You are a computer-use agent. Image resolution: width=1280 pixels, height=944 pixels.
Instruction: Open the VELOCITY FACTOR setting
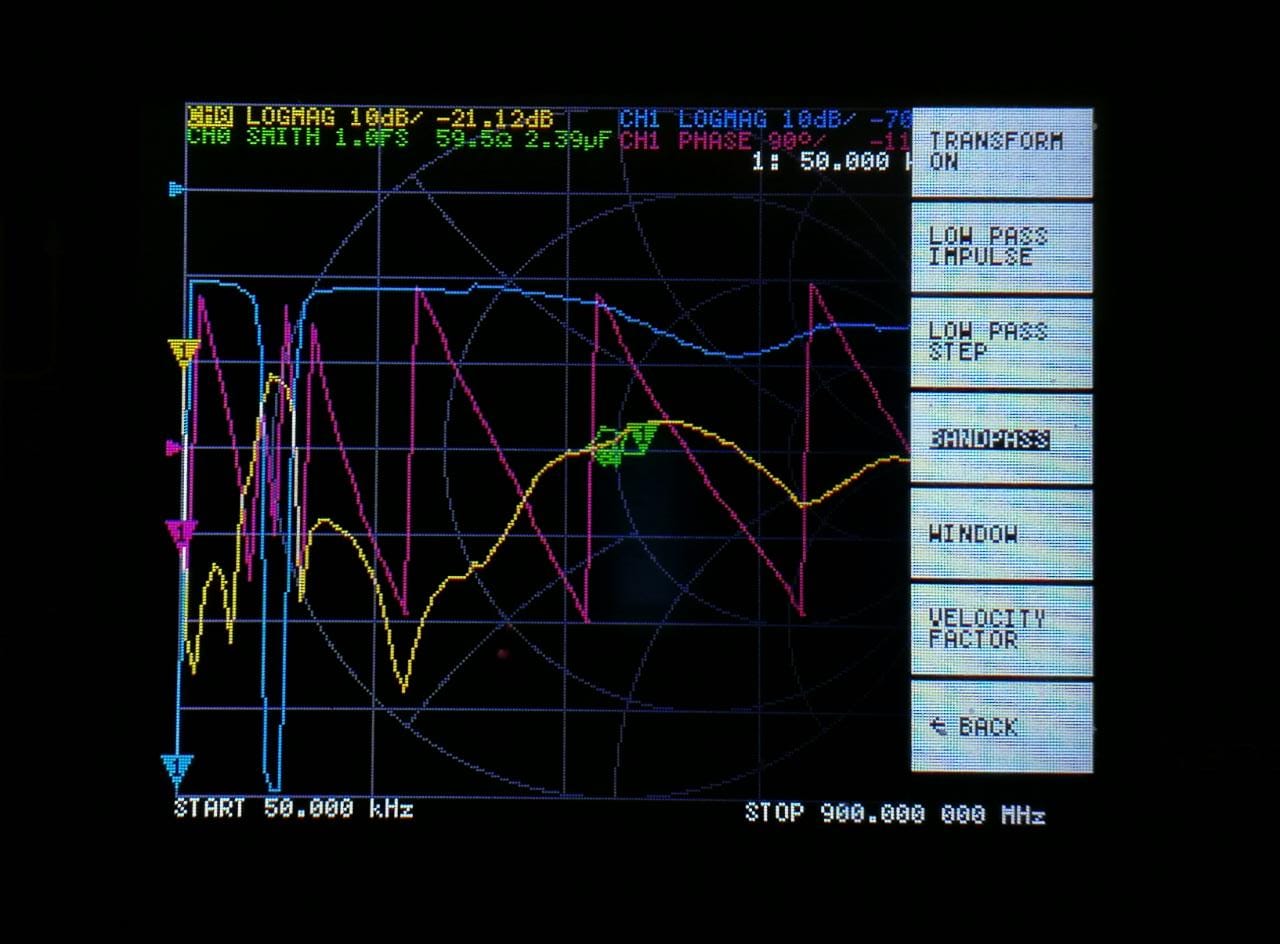point(1001,630)
